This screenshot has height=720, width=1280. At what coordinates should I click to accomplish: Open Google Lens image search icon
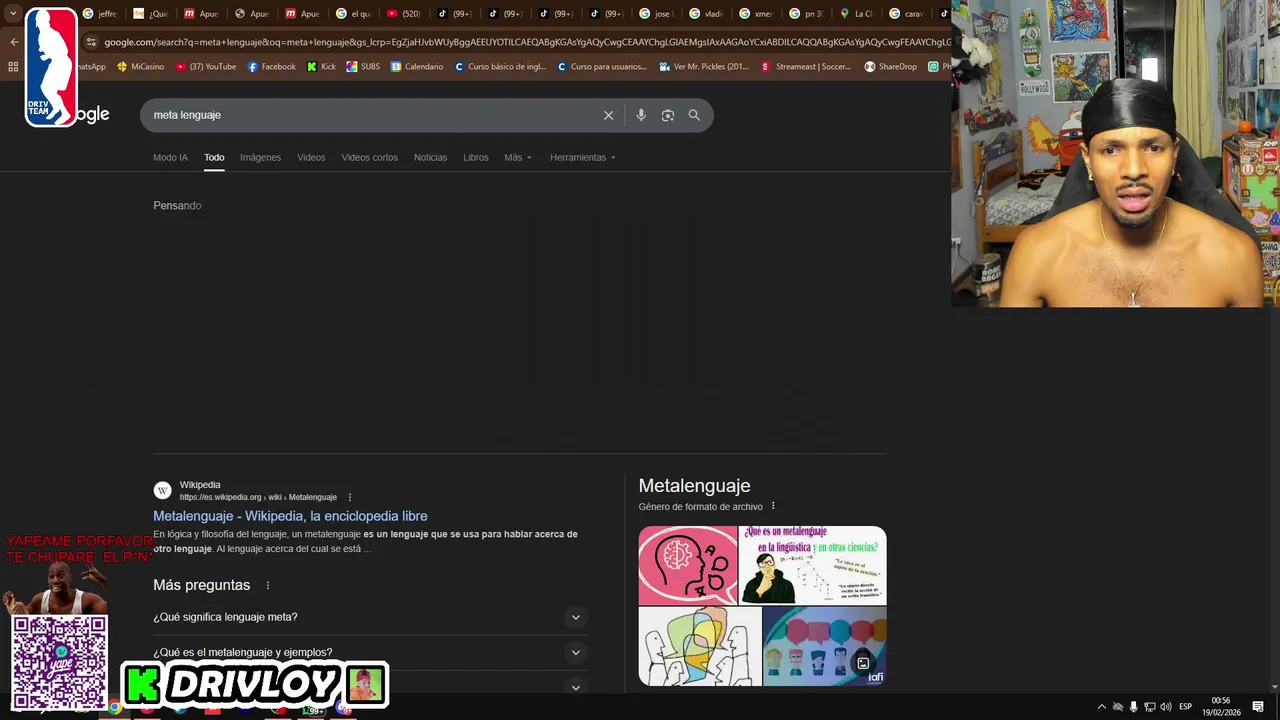tap(668, 115)
